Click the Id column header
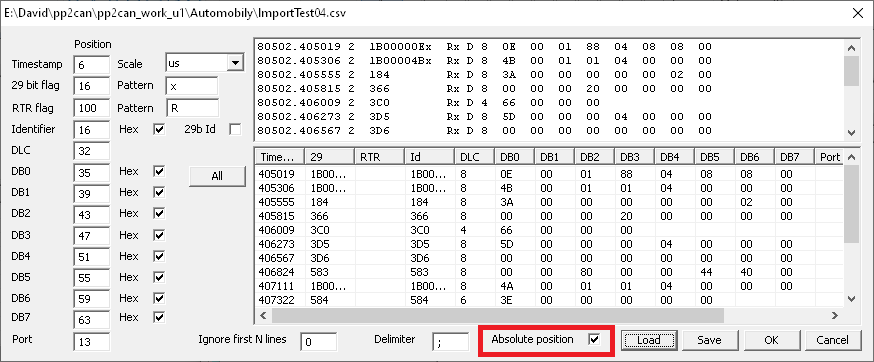The height and width of the screenshot is (362, 874). (430, 157)
